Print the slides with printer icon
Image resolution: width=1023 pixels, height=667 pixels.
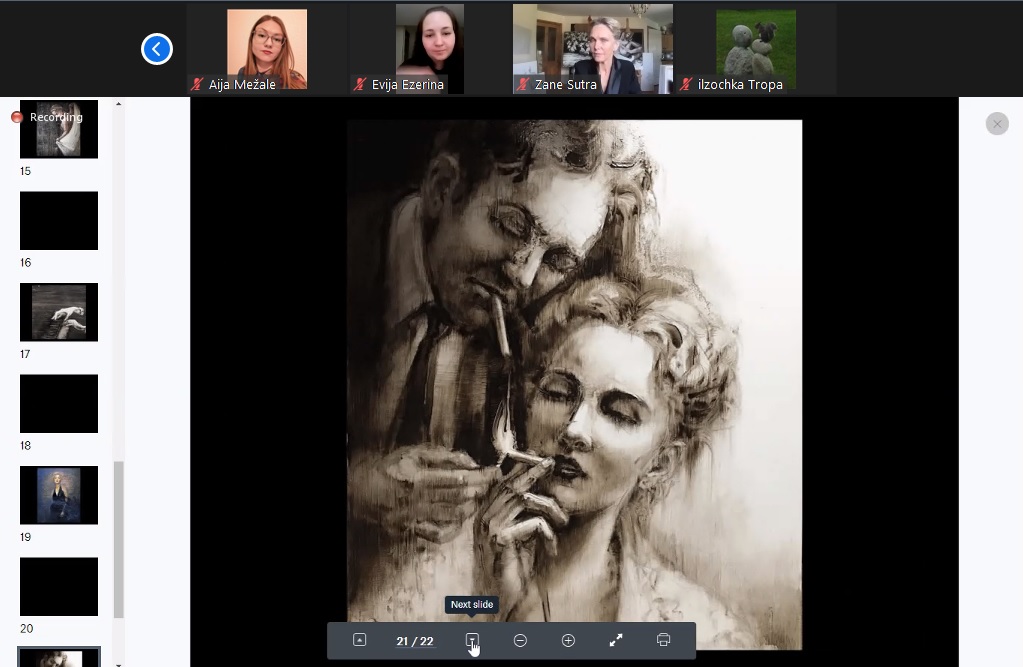pos(664,640)
